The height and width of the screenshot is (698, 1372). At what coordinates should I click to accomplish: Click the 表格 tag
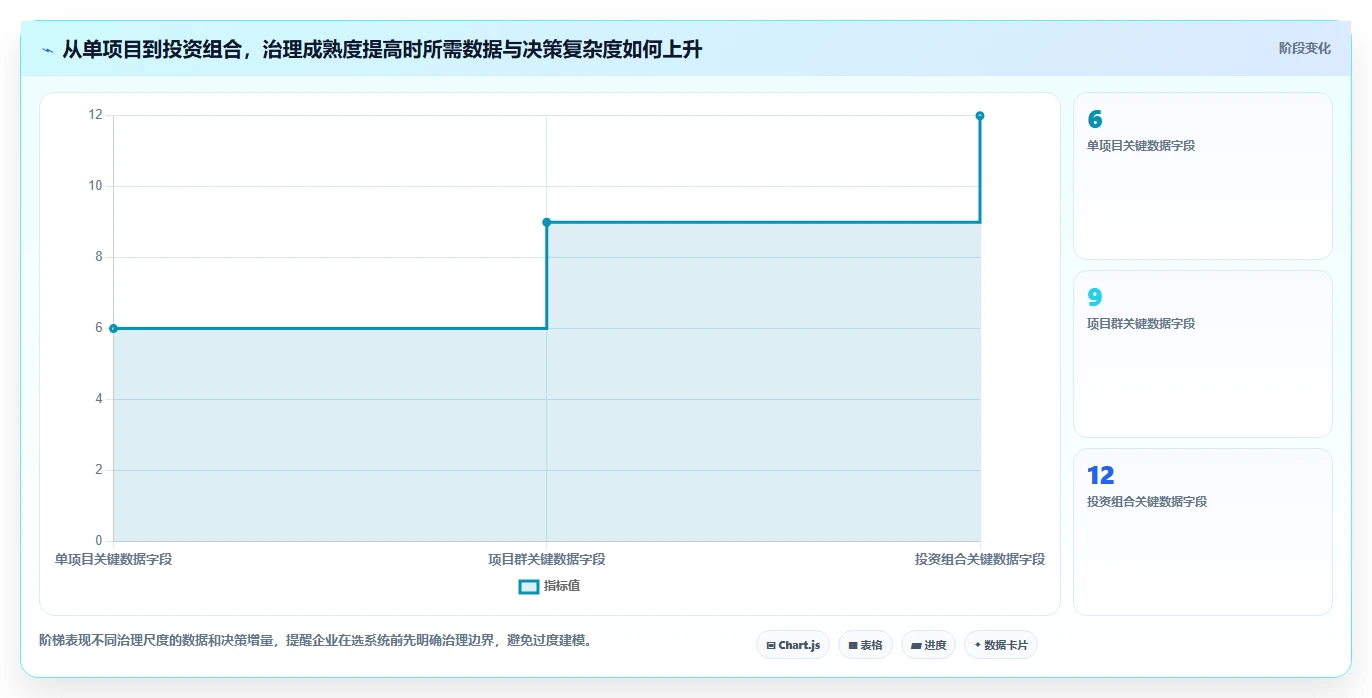tap(865, 645)
